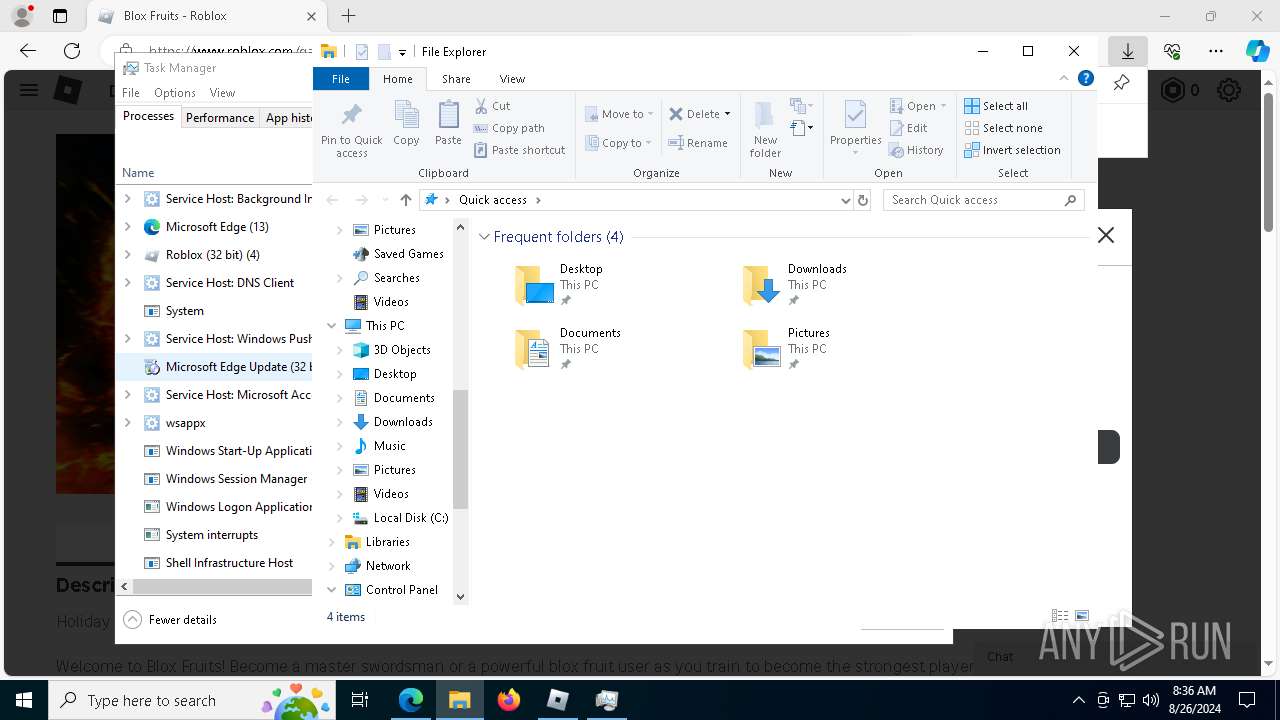The width and height of the screenshot is (1280, 720).
Task: Select Network in navigation tree
Action: point(388,566)
